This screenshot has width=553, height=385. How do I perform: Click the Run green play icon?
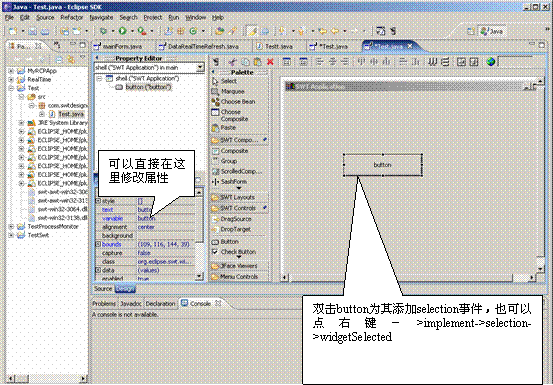(122, 31)
